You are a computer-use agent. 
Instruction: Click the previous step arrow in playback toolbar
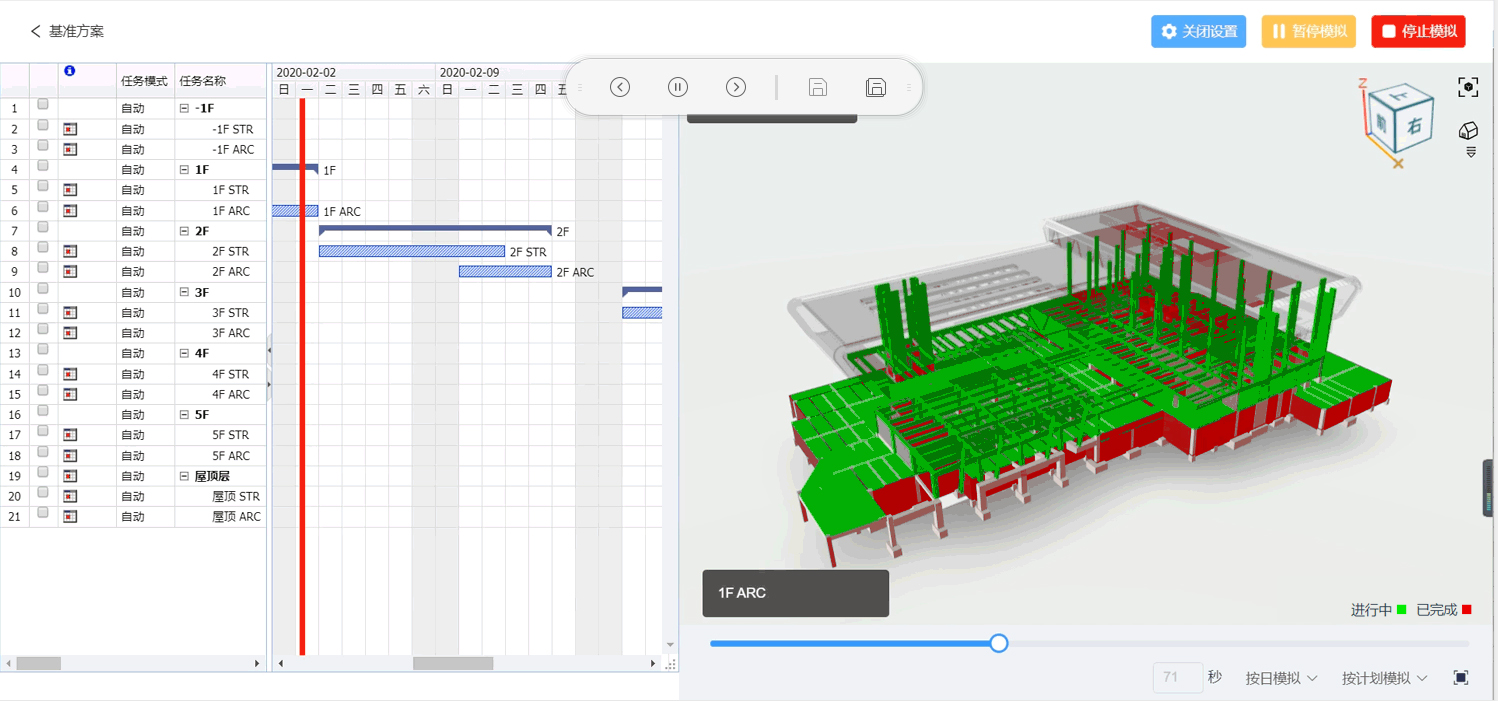[620, 87]
